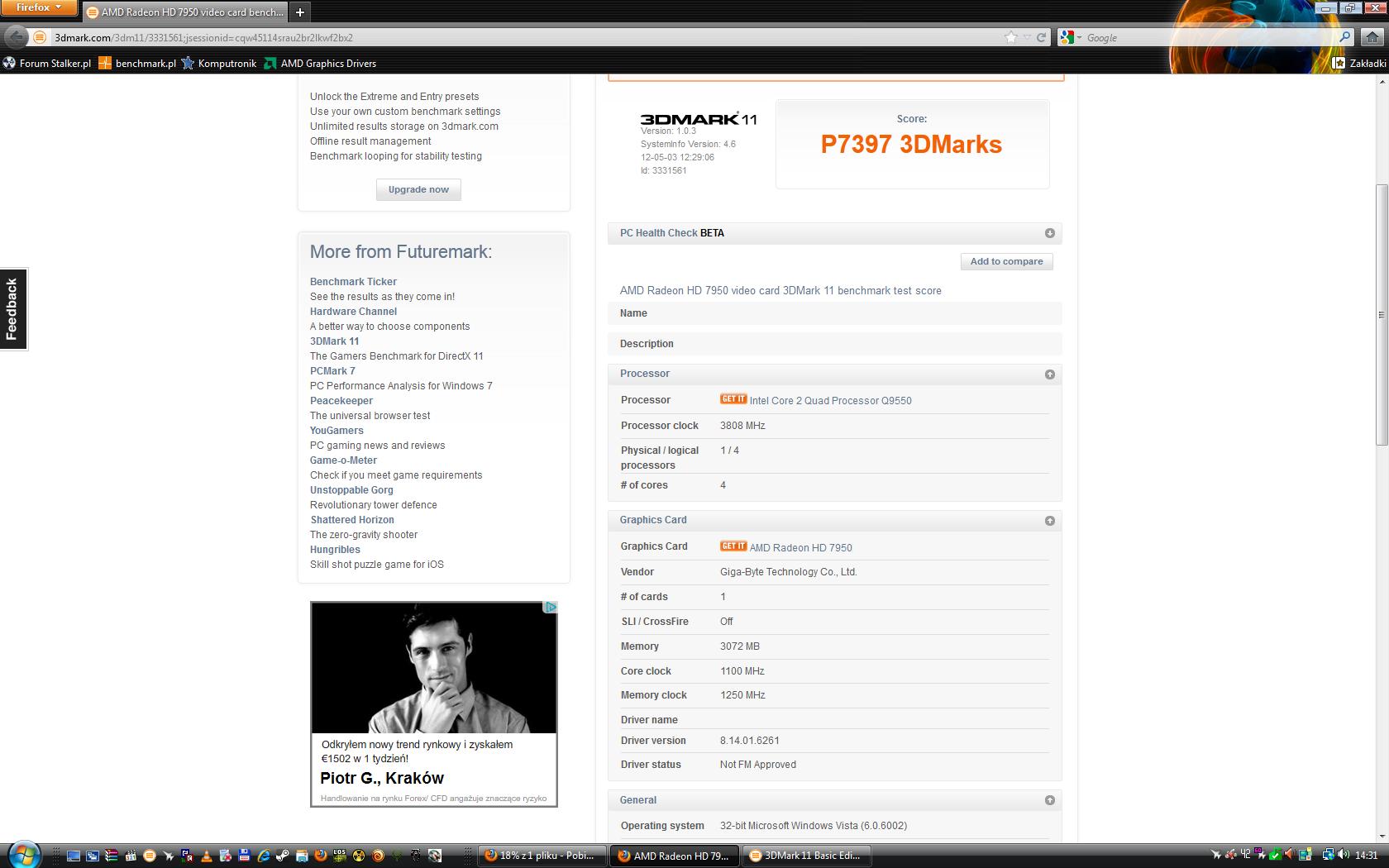This screenshot has height=868, width=1389.
Task: Click the network connection tray icon
Action: 1329,855
